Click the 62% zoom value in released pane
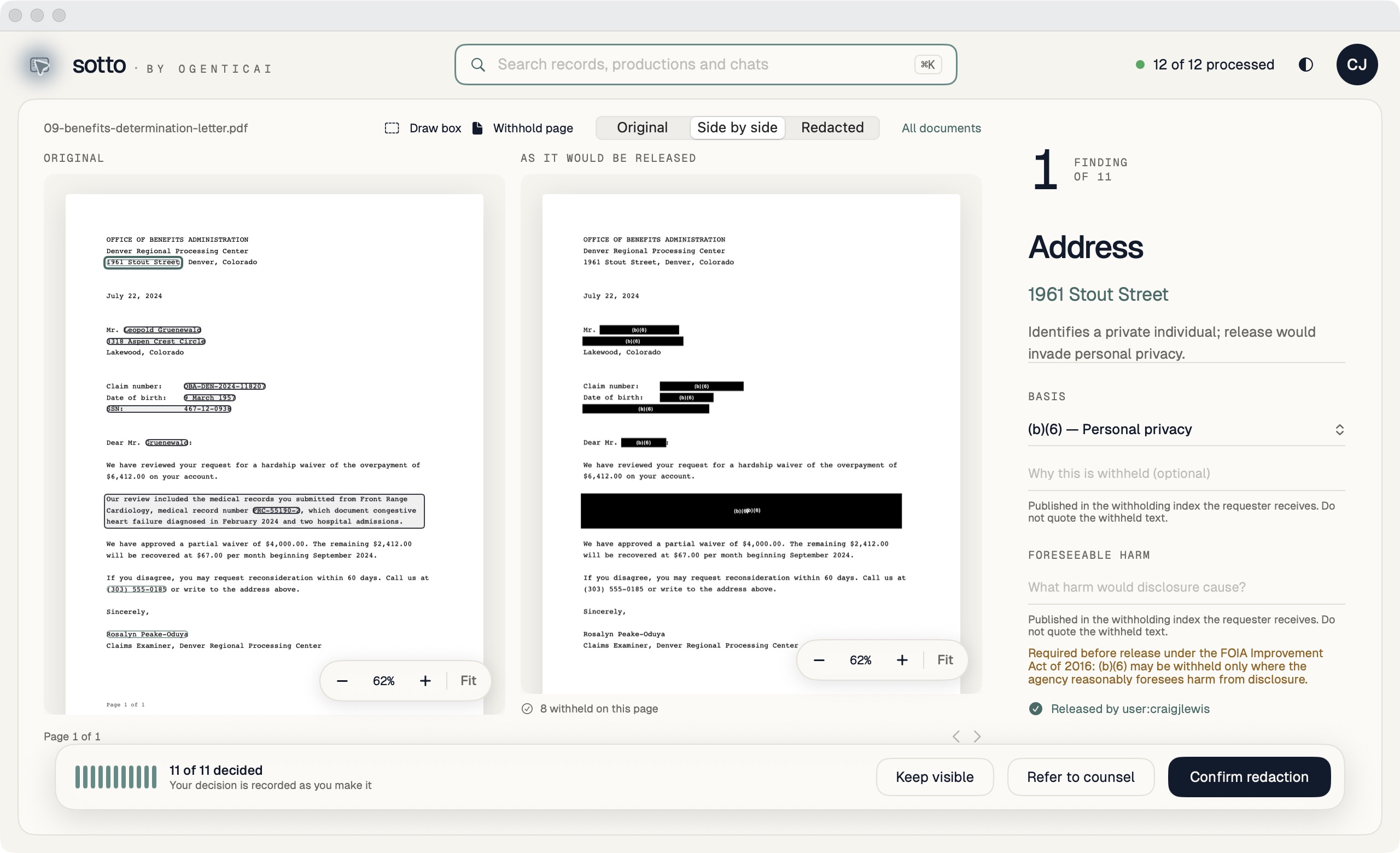Viewport: 1400px width, 853px height. 860,660
